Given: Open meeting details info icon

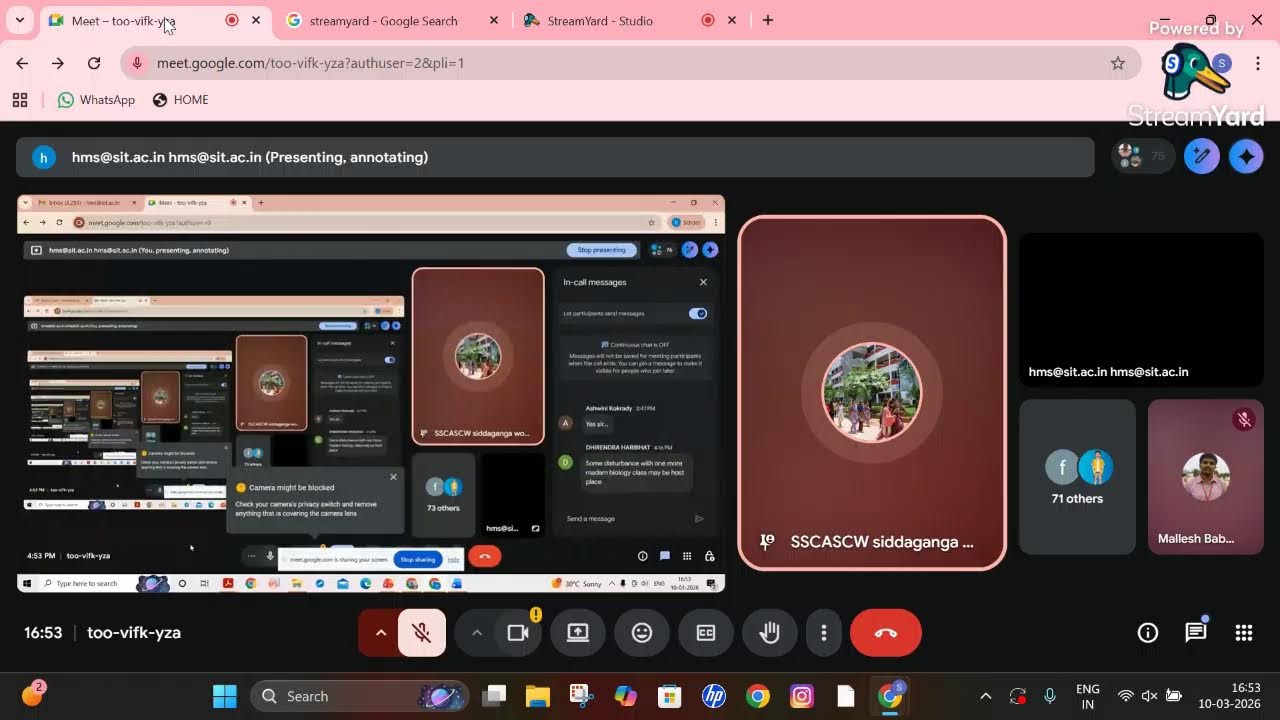Looking at the screenshot, I should [1148, 633].
